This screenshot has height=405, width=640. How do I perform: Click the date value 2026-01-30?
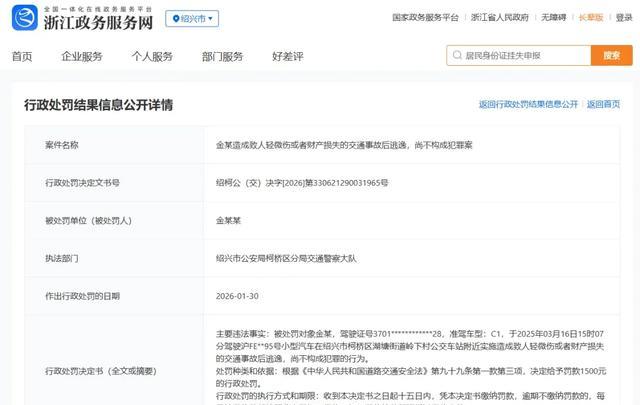click(x=237, y=296)
